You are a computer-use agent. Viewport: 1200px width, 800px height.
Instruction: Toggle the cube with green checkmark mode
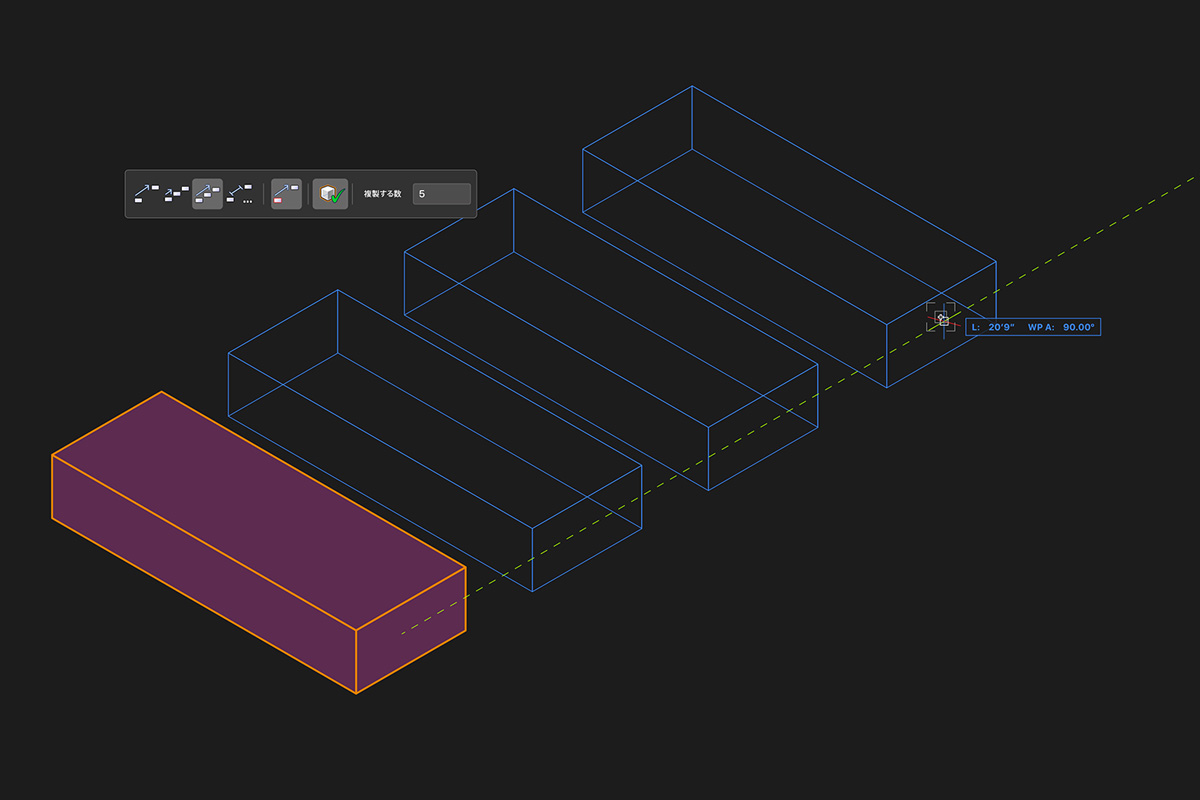coord(330,193)
